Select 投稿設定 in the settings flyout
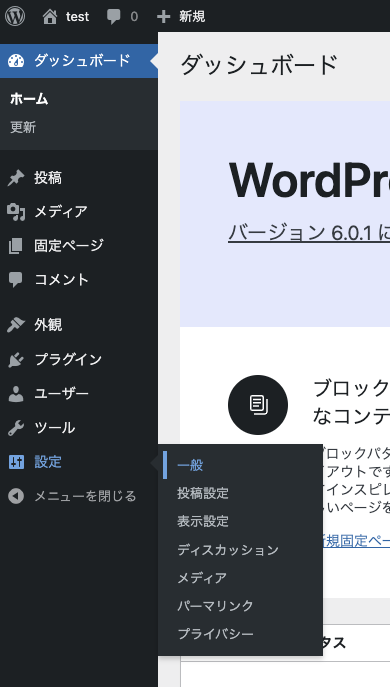Screen dimensions: 390x687 point(203,493)
